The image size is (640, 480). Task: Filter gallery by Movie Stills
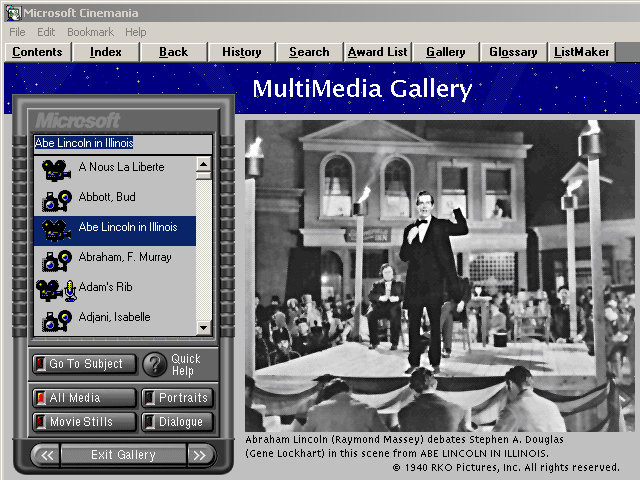(84, 422)
